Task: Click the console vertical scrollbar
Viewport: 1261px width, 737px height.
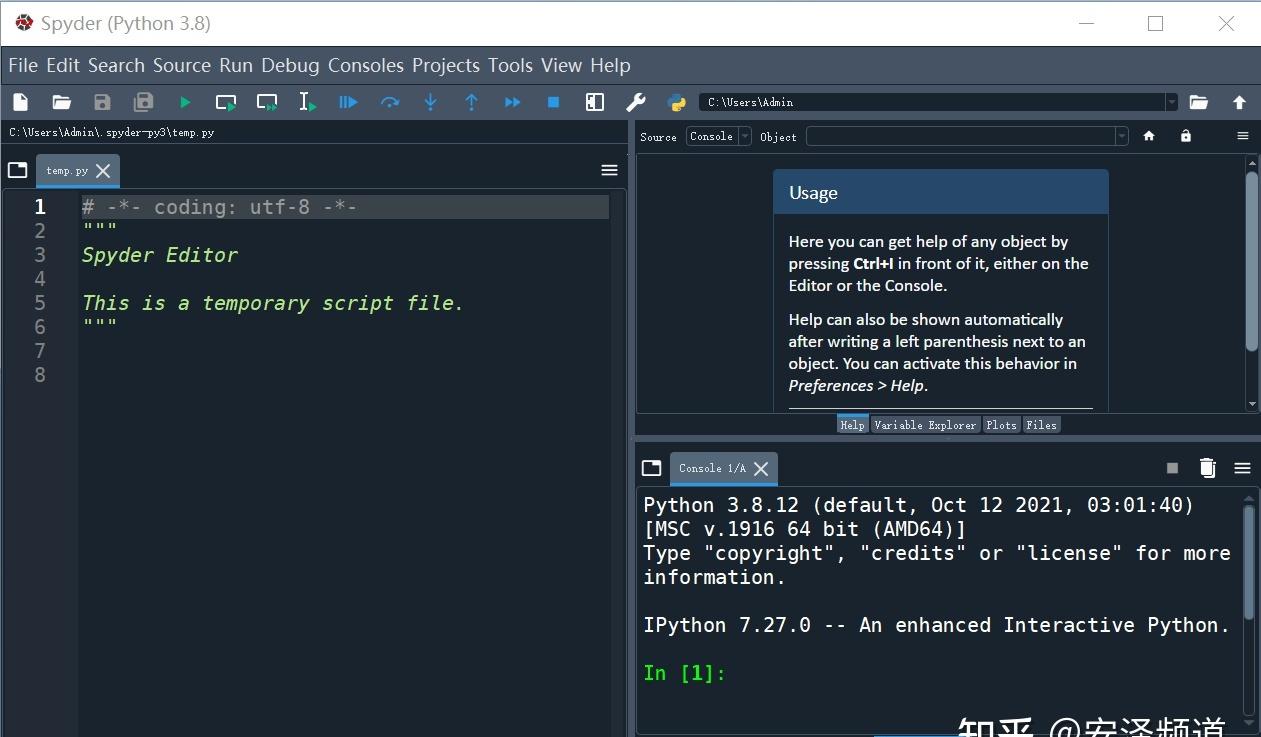Action: (x=1249, y=562)
